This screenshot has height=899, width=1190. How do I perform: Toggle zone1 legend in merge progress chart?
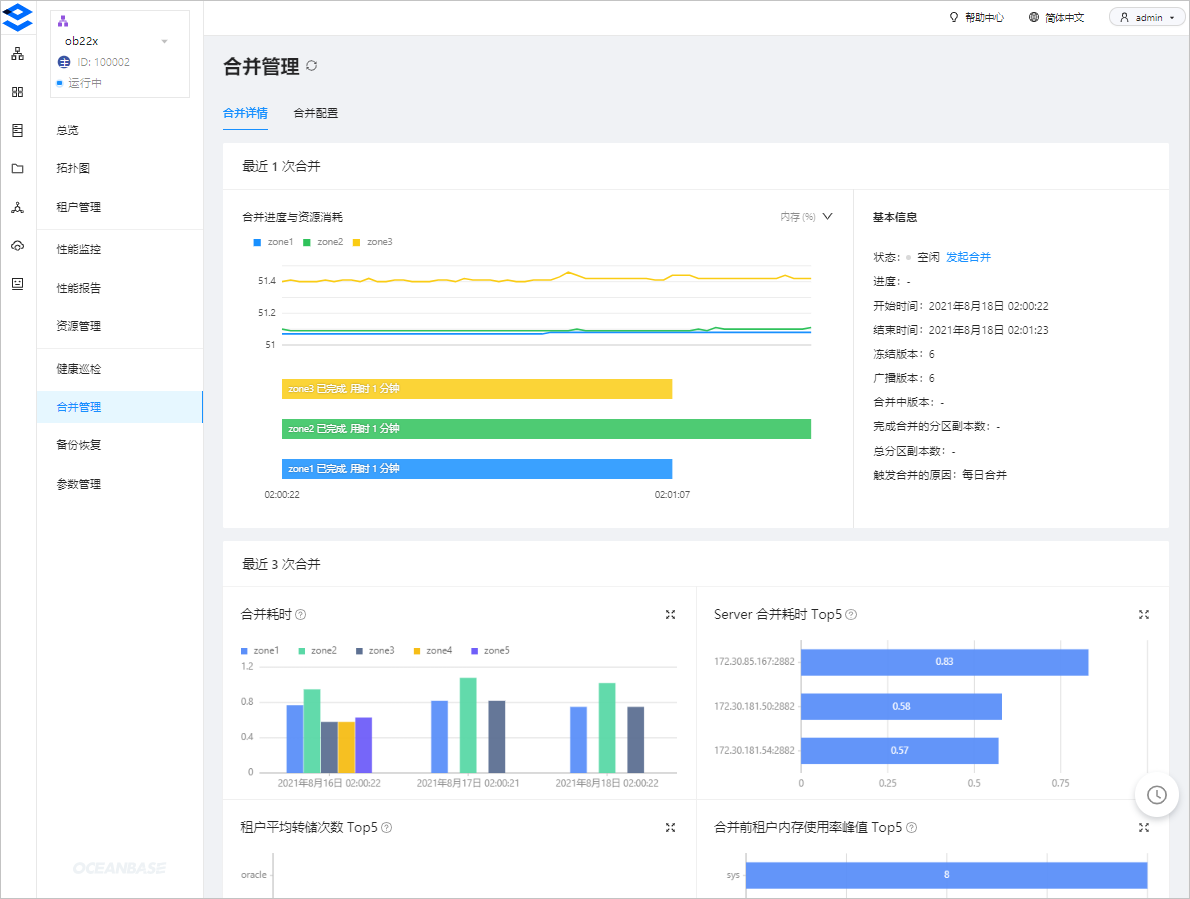coord(273,242)
